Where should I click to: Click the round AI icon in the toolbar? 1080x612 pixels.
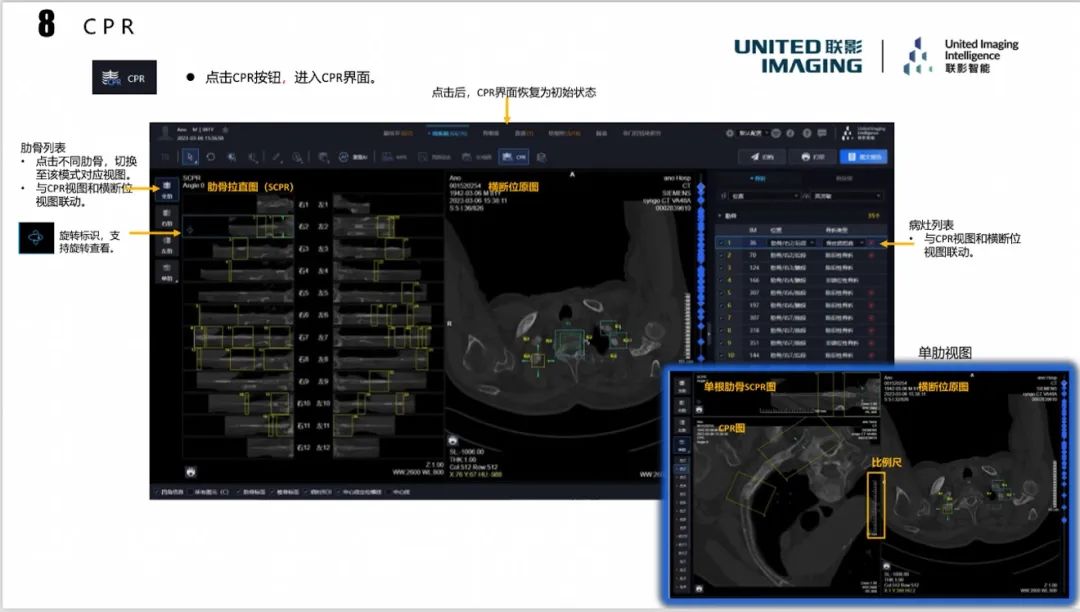click(x=344, y=157)
